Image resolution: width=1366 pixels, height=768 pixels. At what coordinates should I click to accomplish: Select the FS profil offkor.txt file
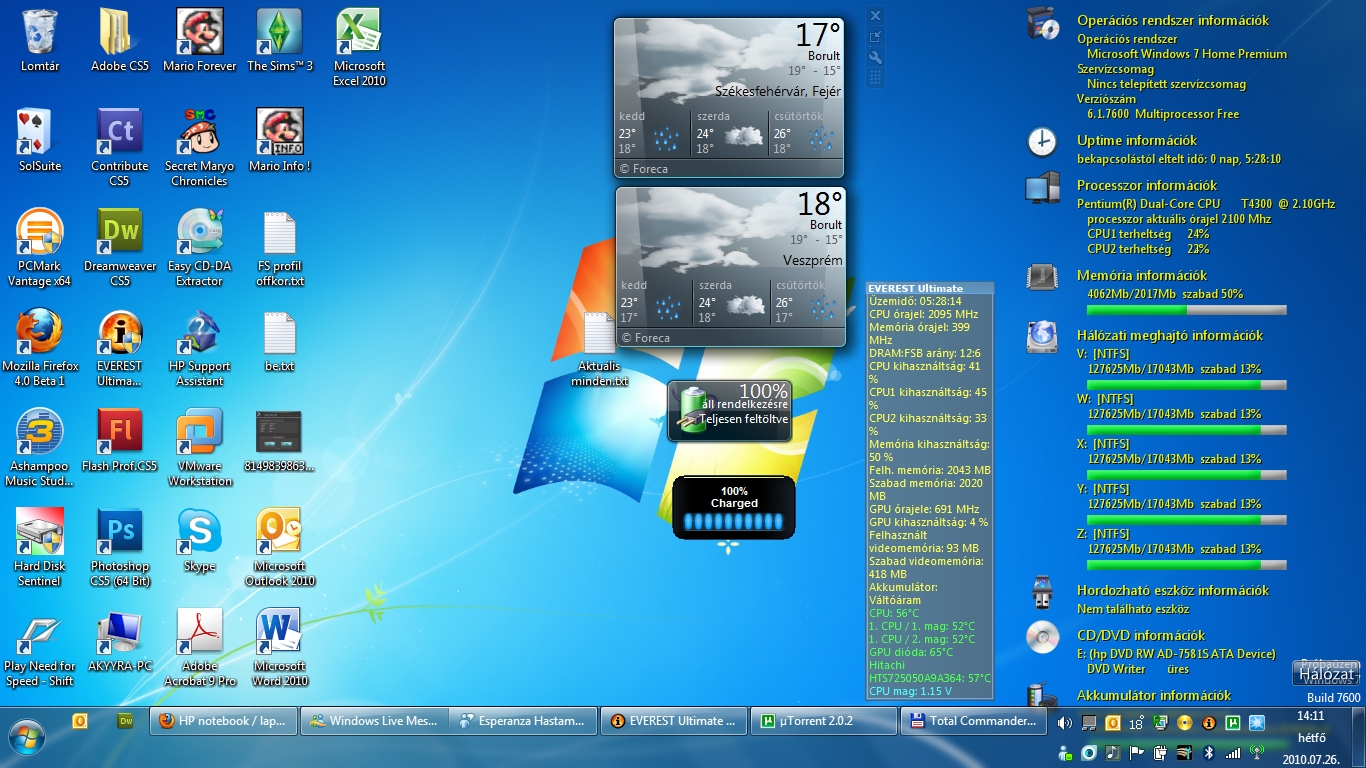[280, 247]
